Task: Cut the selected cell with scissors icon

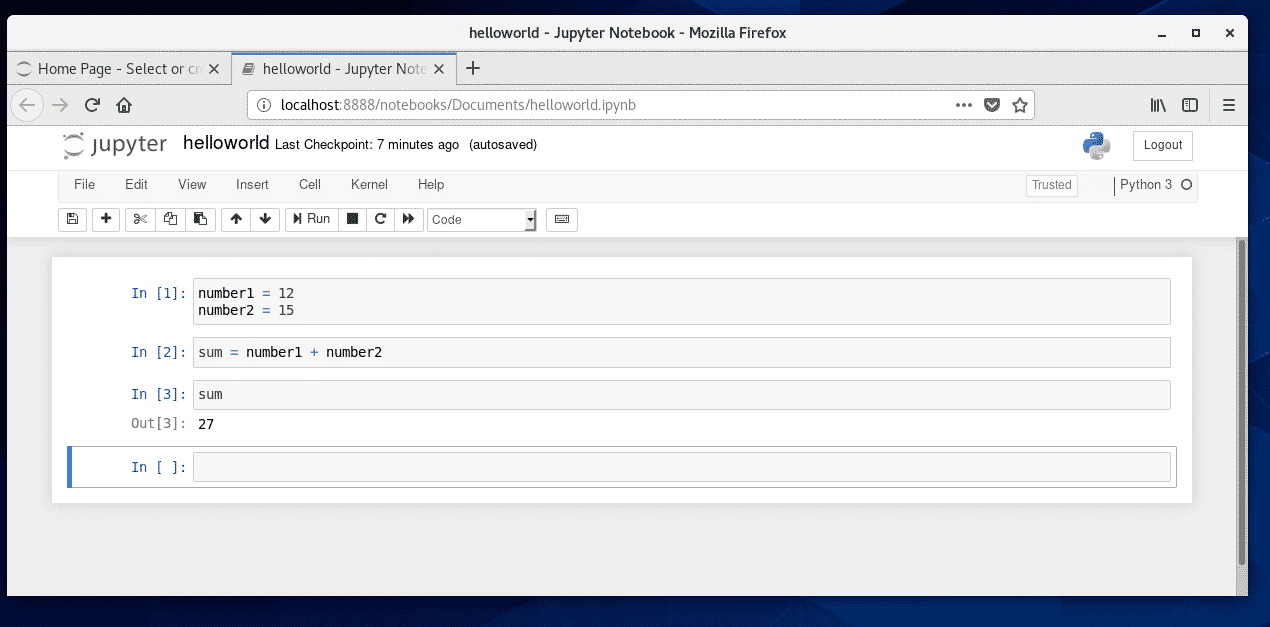Action: click(x=139, y=219)
